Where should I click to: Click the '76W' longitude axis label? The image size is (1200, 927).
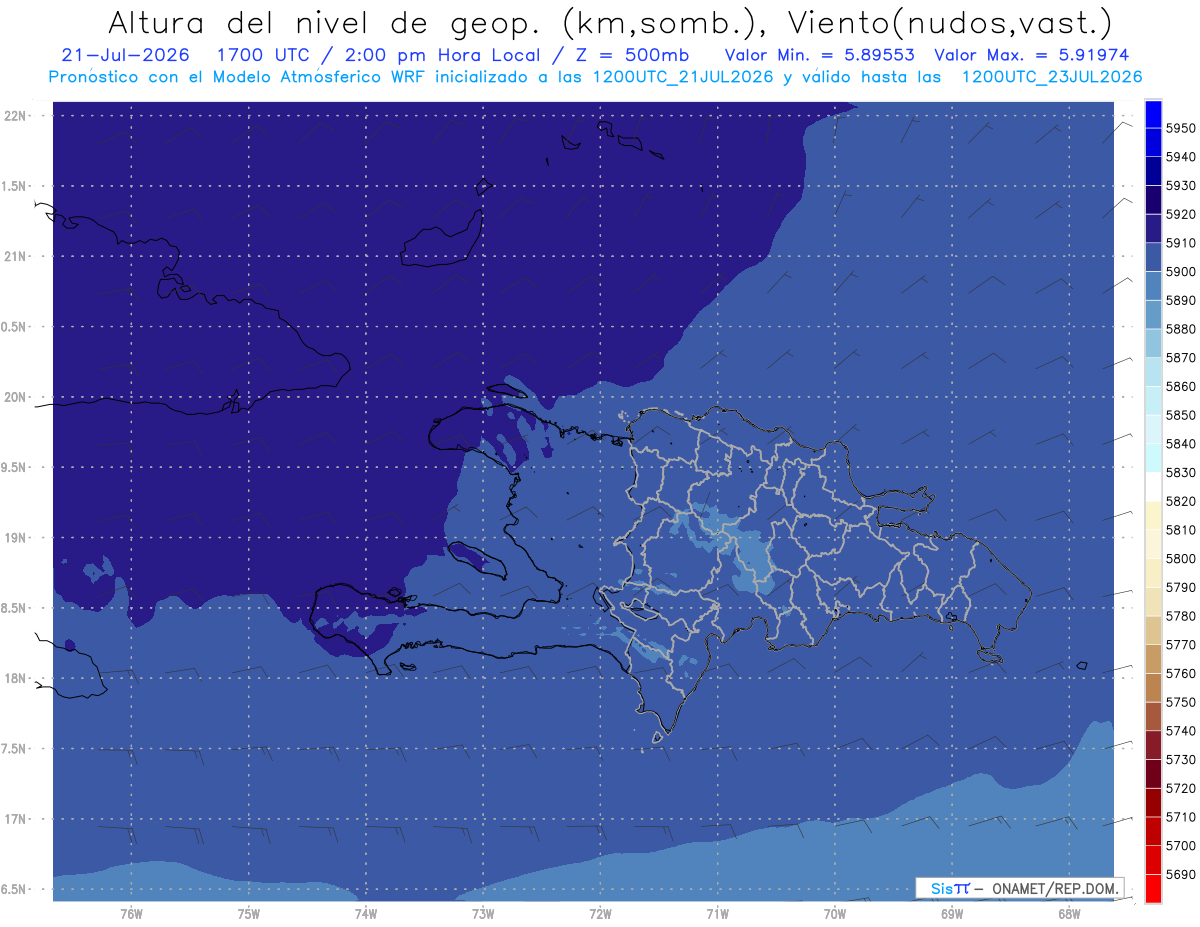pos(131,913)
